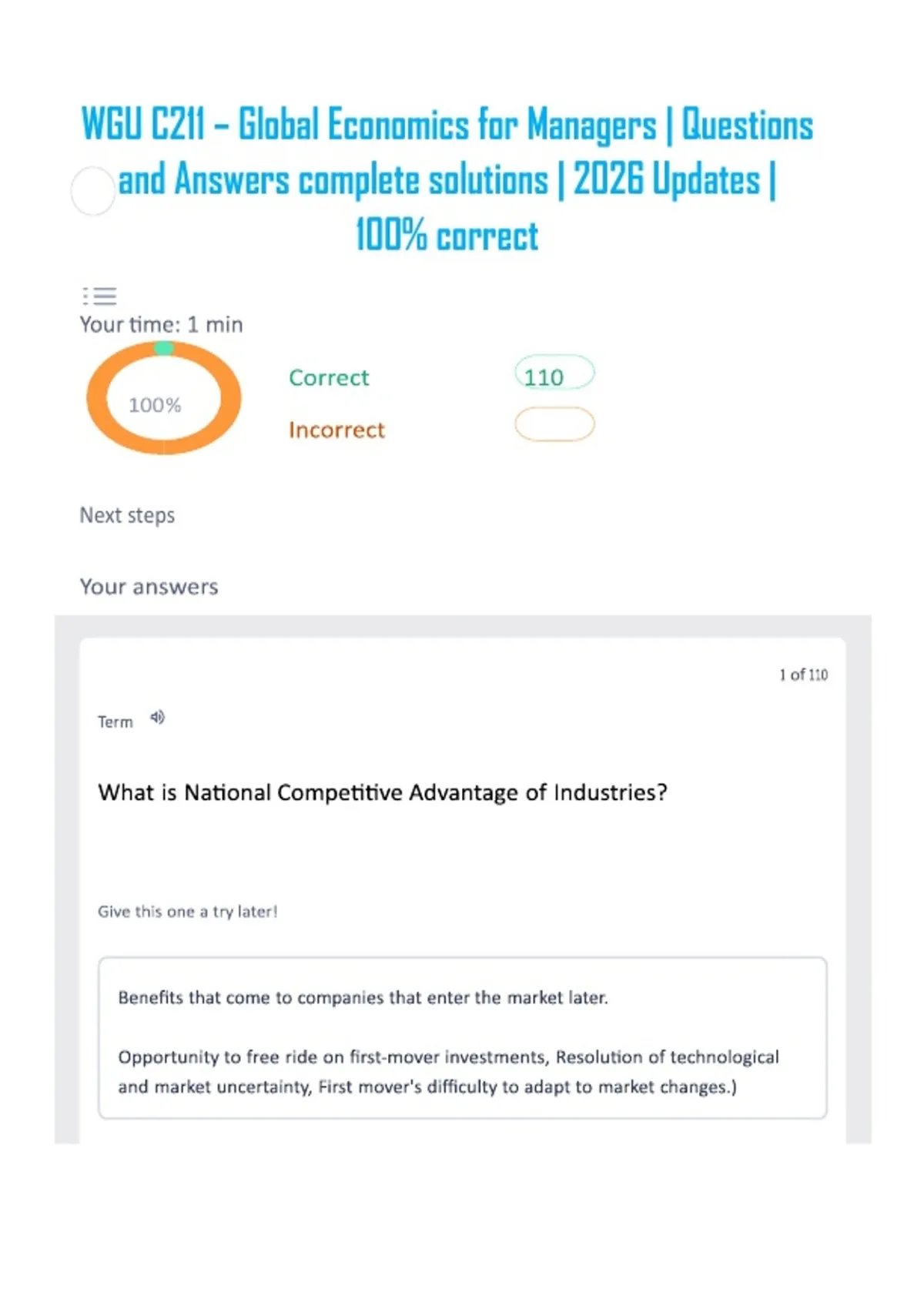Click the 1 of 110 counter
The image size is (924, 1309).
point(803,675)
